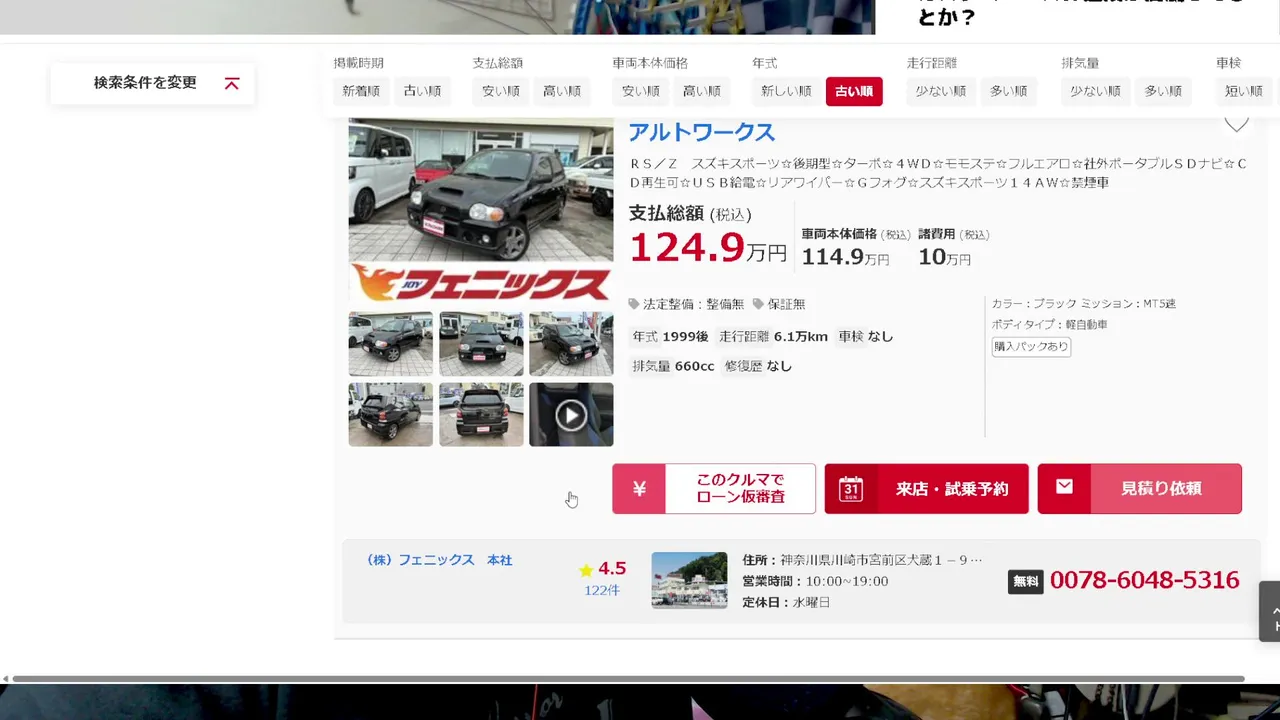The width and height of the screenshot is (1280, 720).
Task: Click the heart favorite icon
Action: (1237, 125)
